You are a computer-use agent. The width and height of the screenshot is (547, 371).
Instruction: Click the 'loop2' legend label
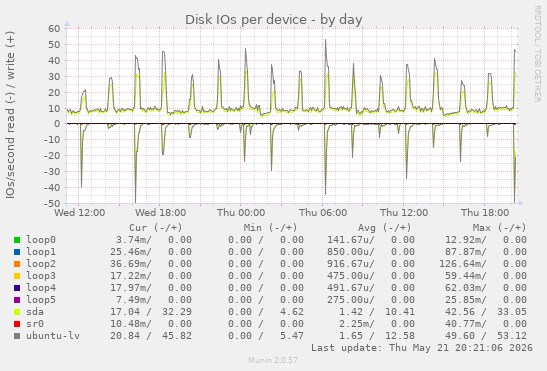pyautogui.click(x=41, y=264)
